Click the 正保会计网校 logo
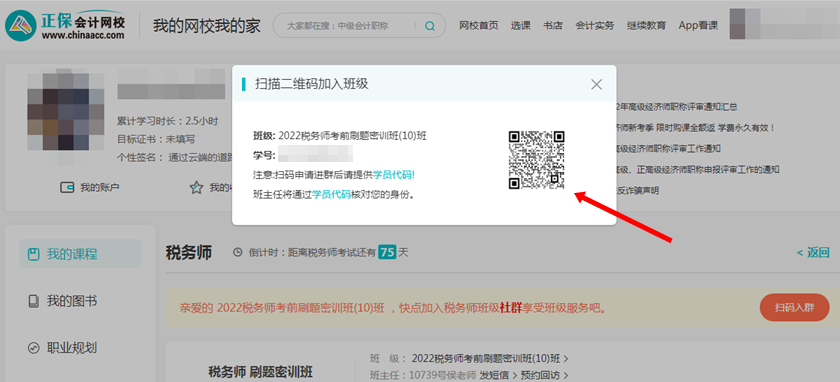Image resolution: width=840 pixels, height=382 pixels. click(65, 25)
